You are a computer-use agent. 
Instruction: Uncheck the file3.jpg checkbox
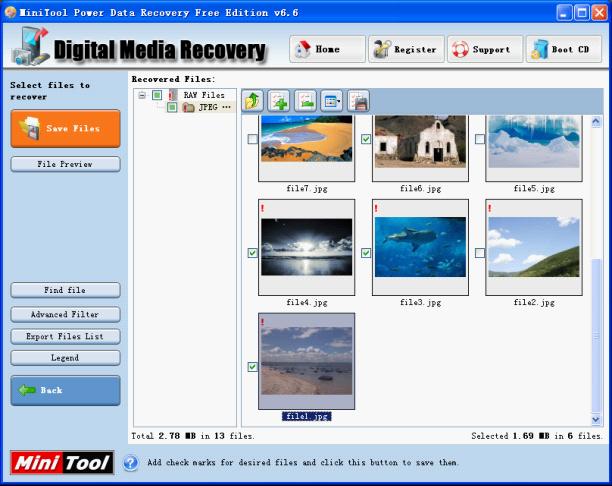[x=366, y=253]
